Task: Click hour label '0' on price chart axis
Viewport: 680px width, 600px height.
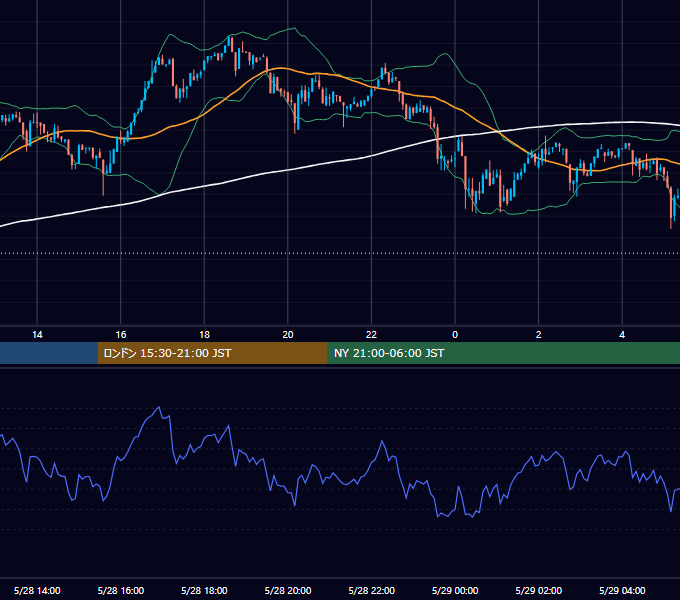Action: [455, 335]
